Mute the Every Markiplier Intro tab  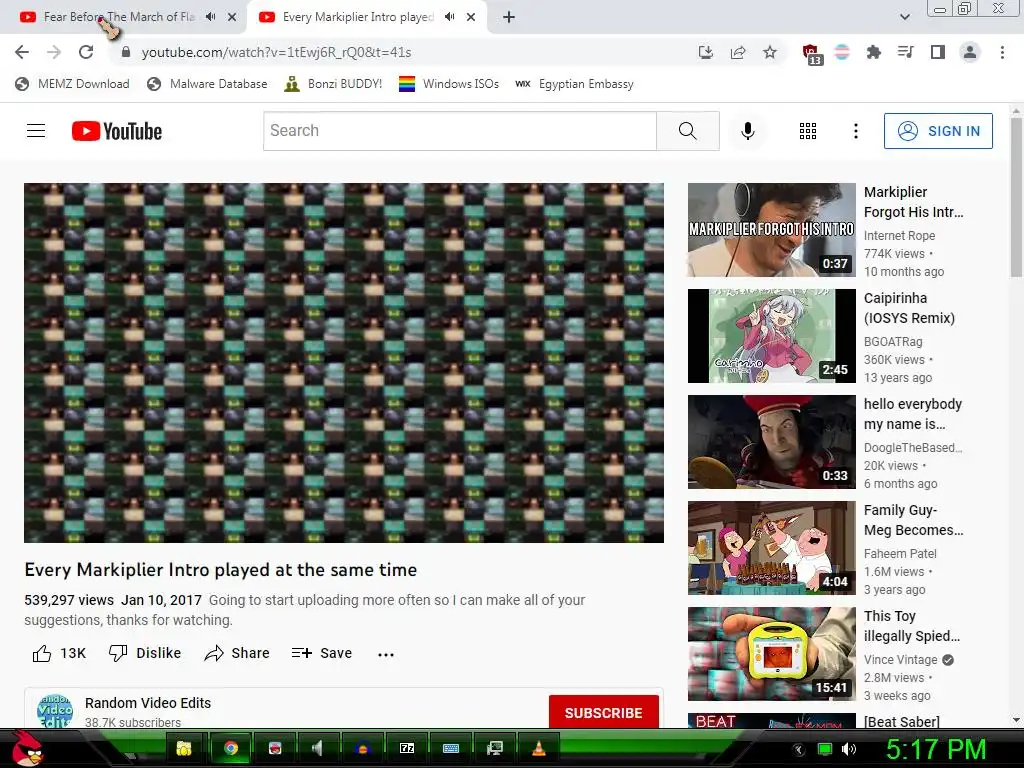[x=449, y=17]
